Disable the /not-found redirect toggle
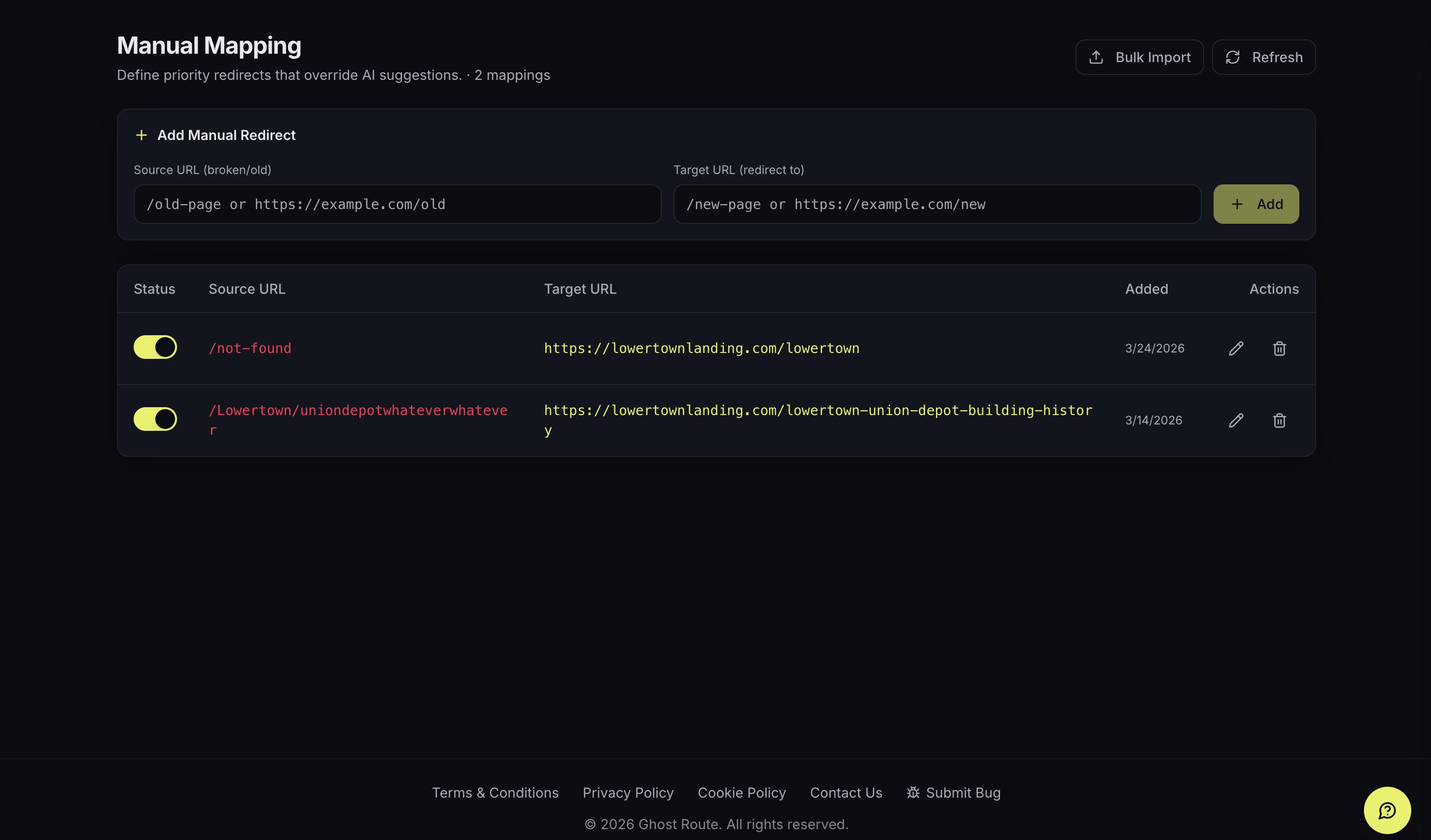1431x840 pixels. coord(155,347)
